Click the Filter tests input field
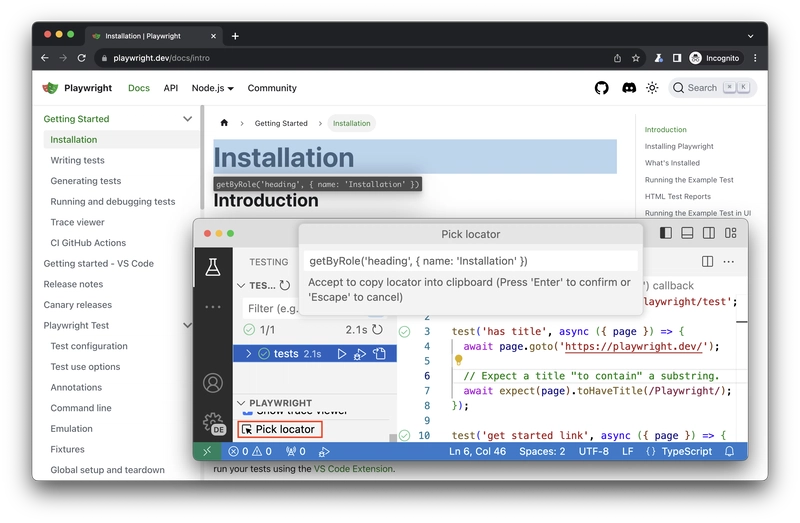Screen dimensions: 800x523 click(270, 309)
